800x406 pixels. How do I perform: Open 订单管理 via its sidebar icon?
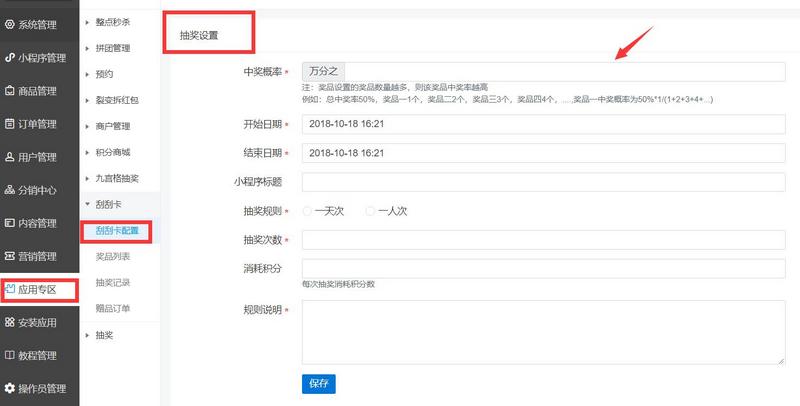(11, 124)
